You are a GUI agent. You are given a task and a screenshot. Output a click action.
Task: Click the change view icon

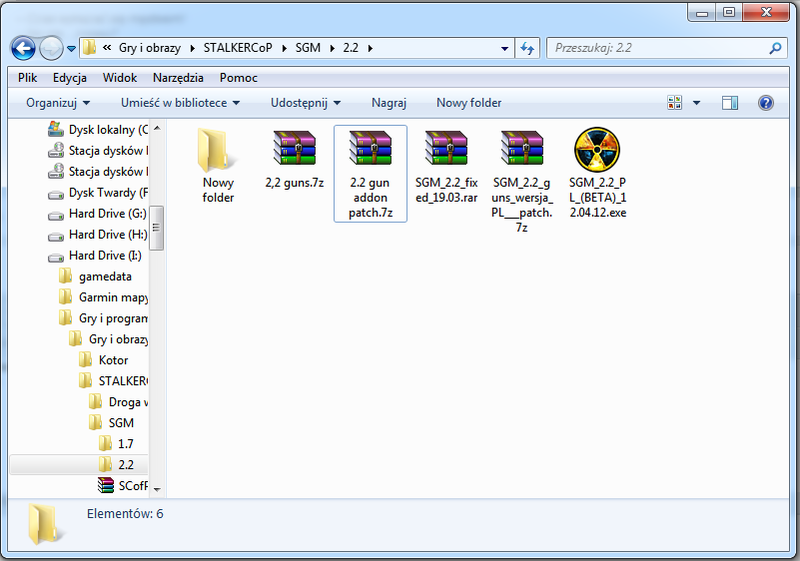[674, 103]
